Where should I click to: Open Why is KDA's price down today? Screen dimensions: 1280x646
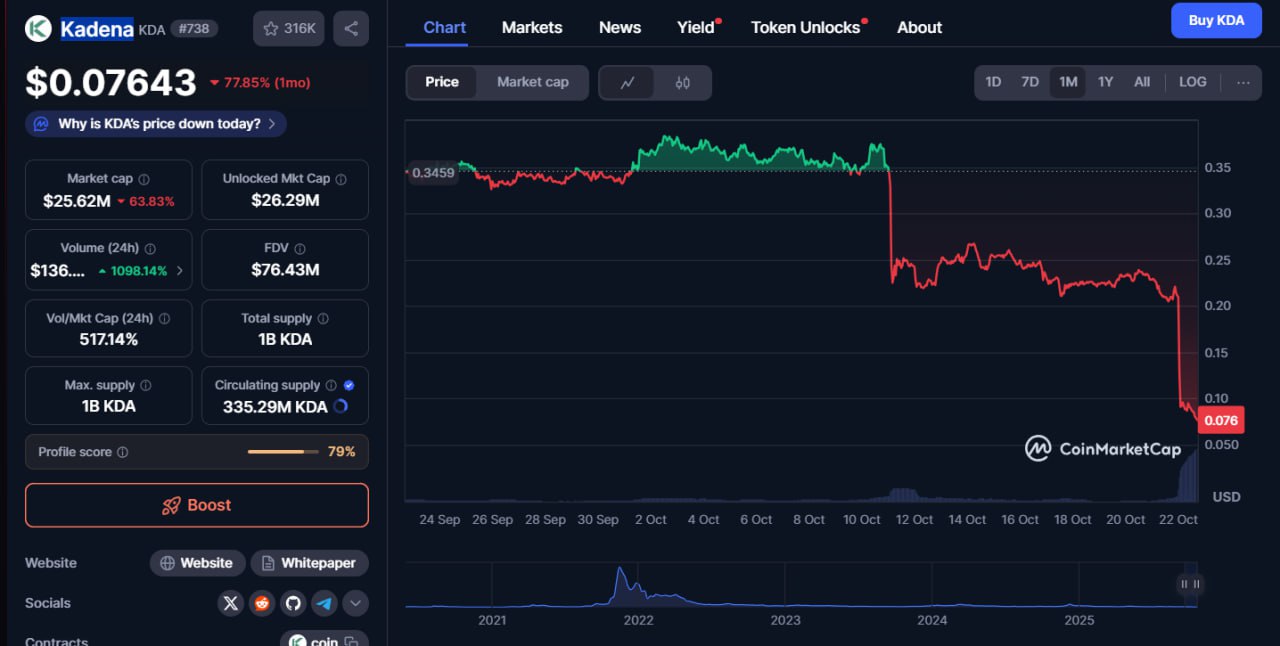click(x=157, y=124)
